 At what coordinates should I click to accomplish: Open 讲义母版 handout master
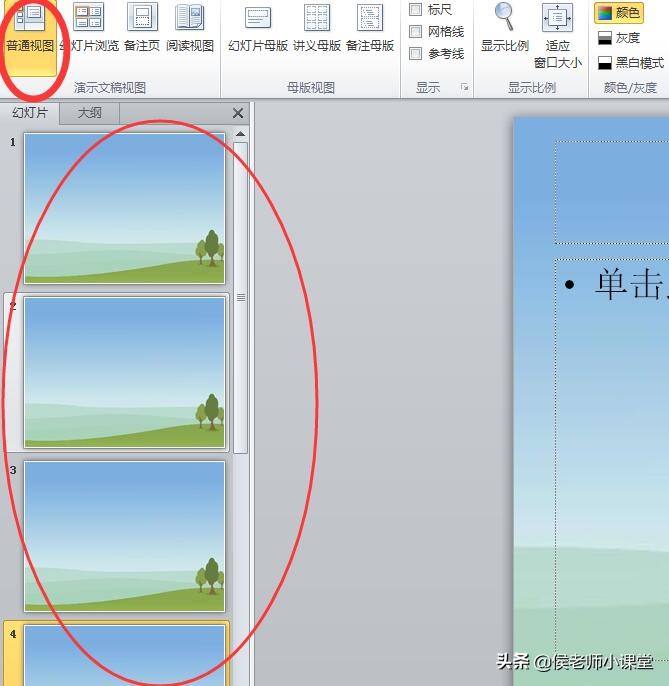[x=317, y=28]
